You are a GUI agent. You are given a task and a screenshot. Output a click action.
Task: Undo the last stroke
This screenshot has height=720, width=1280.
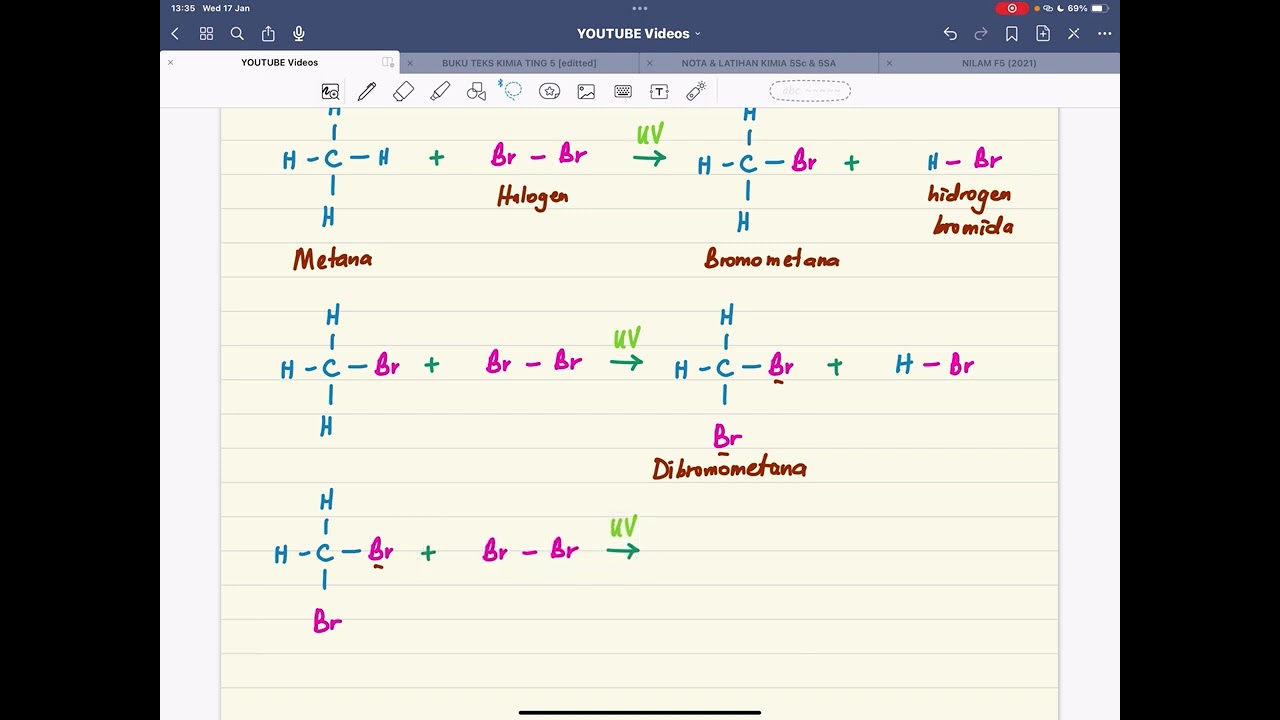pos(950,34)
